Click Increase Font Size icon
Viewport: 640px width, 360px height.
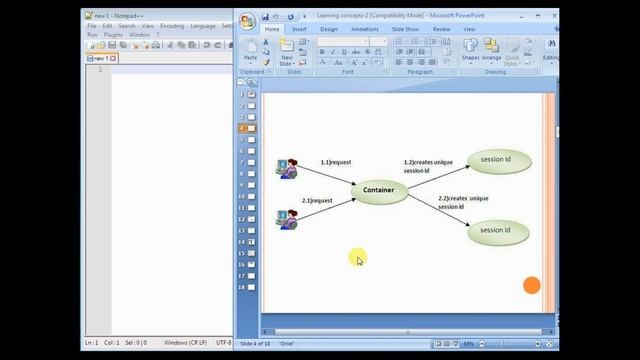click(x=354, y=63)
